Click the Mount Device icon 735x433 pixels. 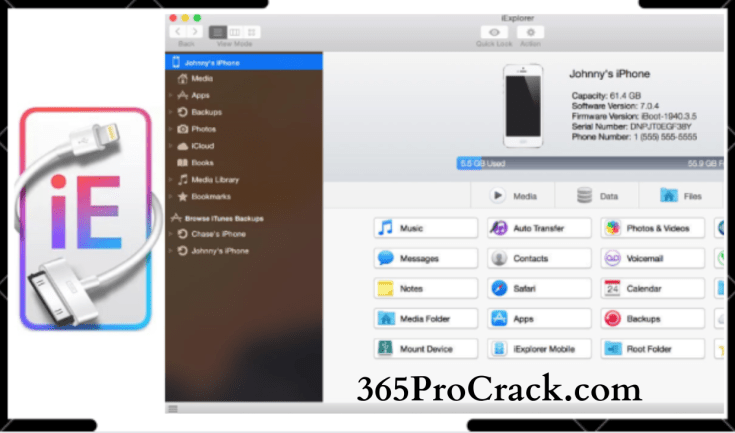[386, 349]
